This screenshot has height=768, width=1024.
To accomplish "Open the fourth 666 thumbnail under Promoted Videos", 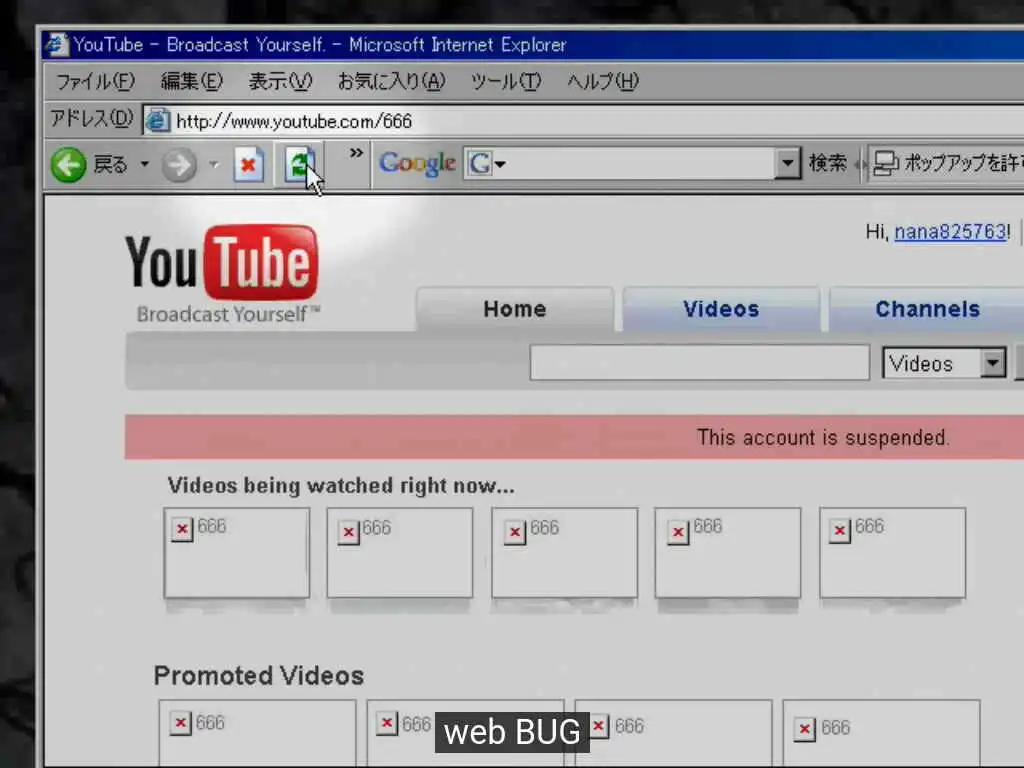I will pyautogui.click(x=881, y=733).
